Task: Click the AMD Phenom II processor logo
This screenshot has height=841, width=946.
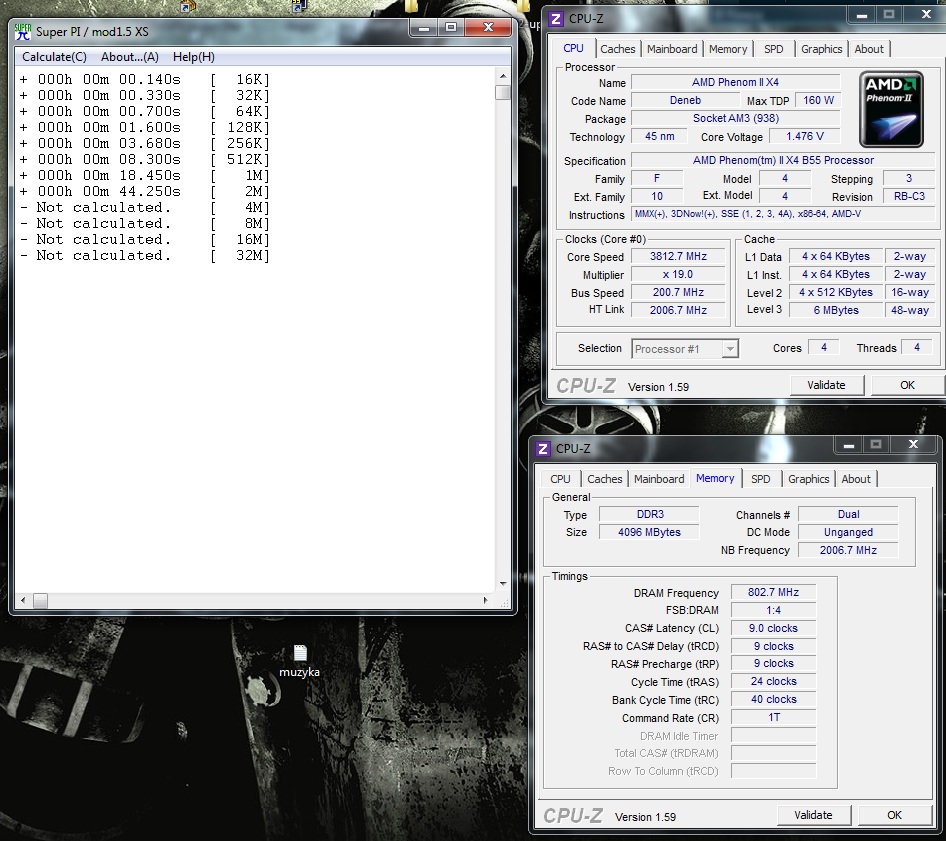Action: (x=891, y=109)
